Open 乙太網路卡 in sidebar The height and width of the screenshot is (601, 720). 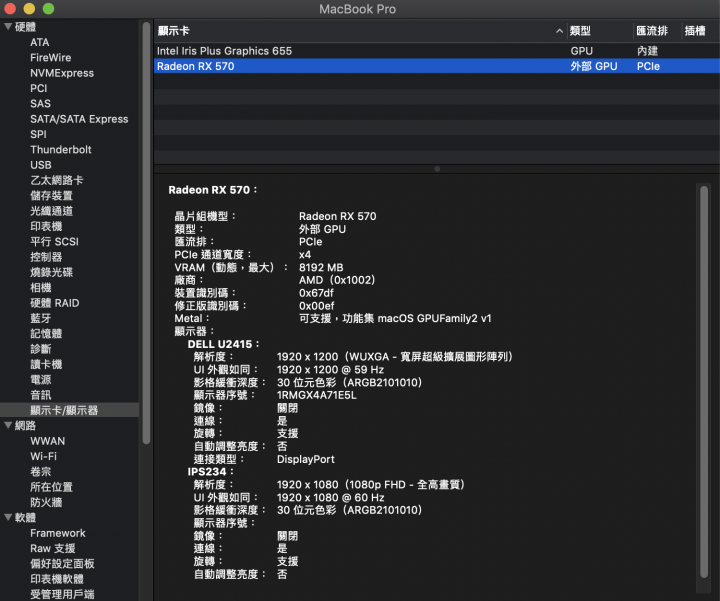tap(57, 180)
